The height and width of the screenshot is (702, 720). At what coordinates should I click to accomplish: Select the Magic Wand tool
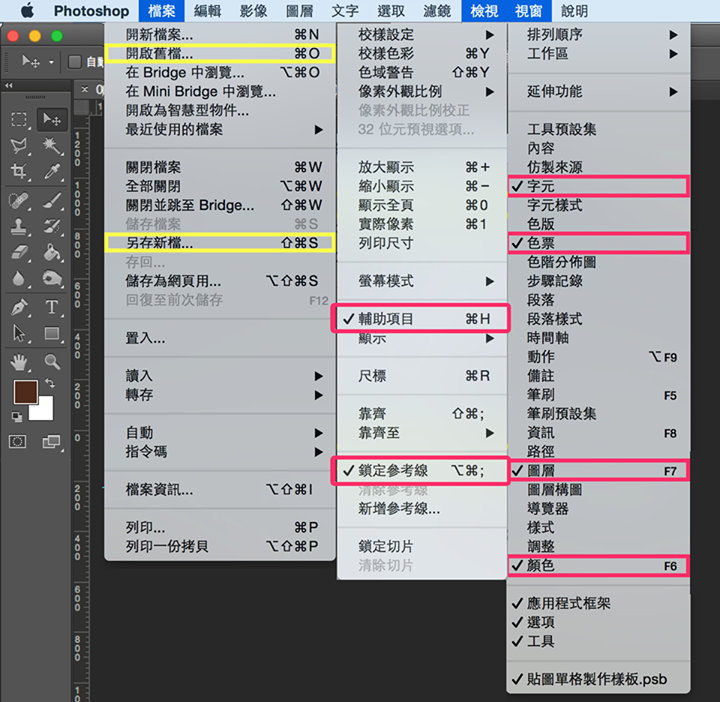(x=52, y=146)
